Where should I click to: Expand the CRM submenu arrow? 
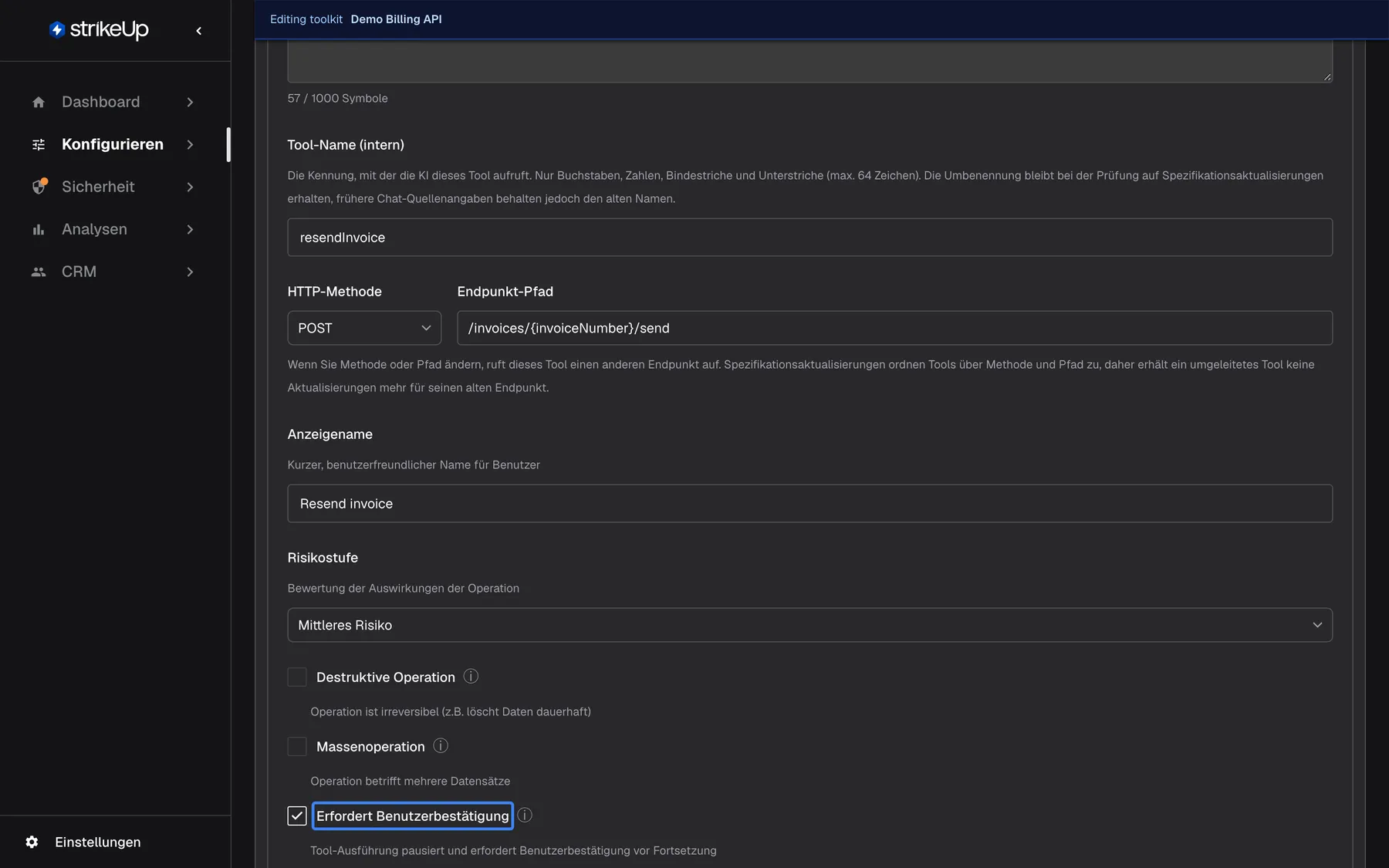point(190,272)
